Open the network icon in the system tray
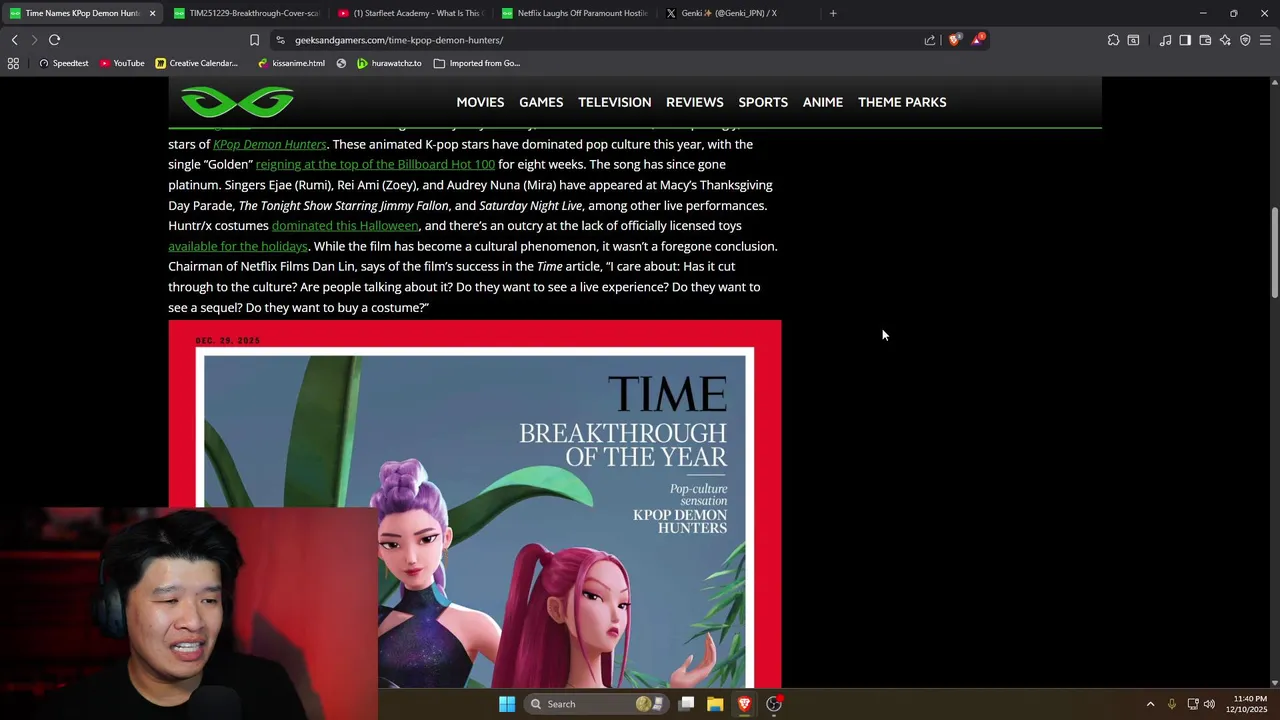The height and width of the screenshot is (720, 1280). [x=1193, y=704]
